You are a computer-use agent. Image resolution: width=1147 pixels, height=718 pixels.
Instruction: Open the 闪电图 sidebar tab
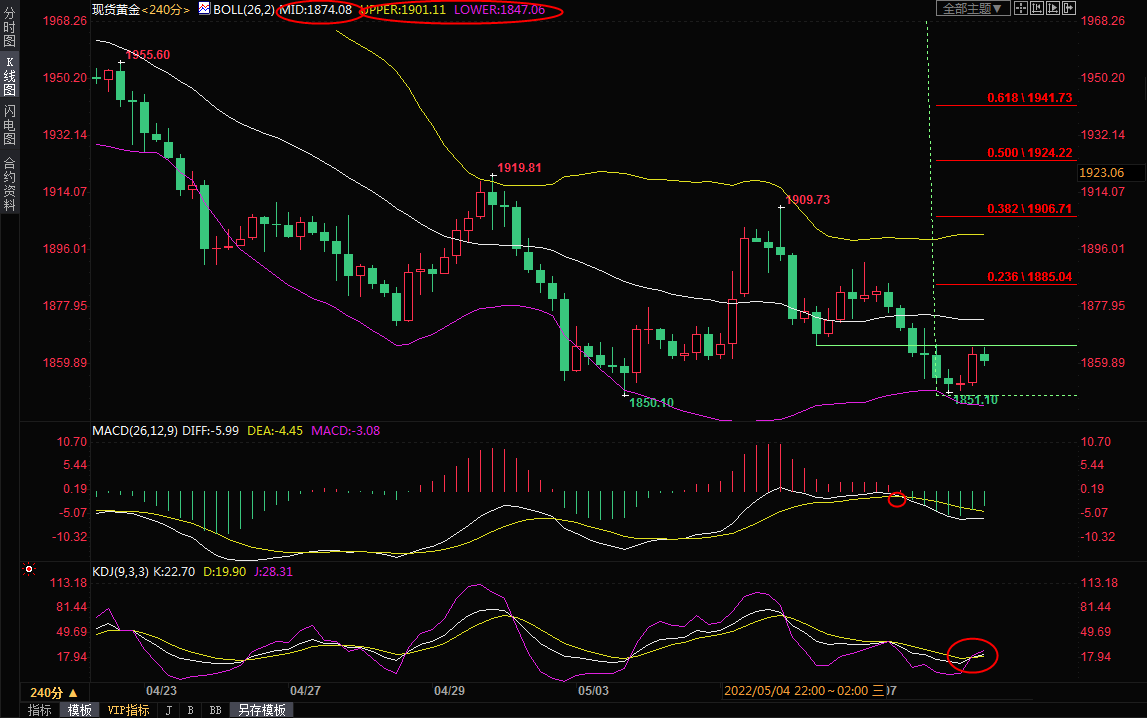(x=9, y=124)
